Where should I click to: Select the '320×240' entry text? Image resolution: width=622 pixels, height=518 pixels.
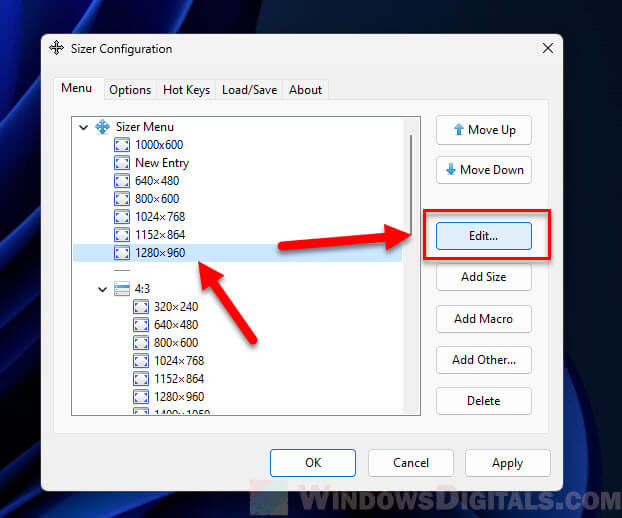[176, 307]
